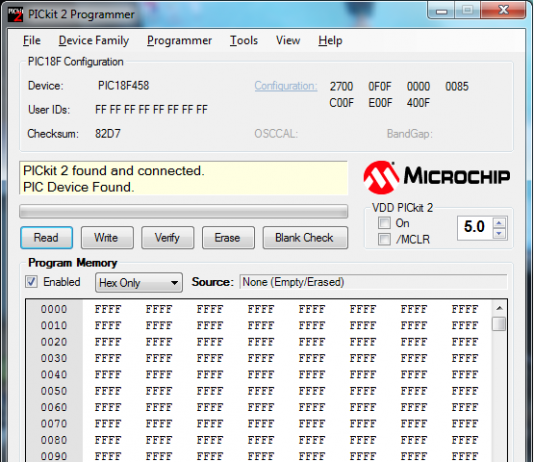
Task: Open the Tools menu
Action: click(244, 41)
